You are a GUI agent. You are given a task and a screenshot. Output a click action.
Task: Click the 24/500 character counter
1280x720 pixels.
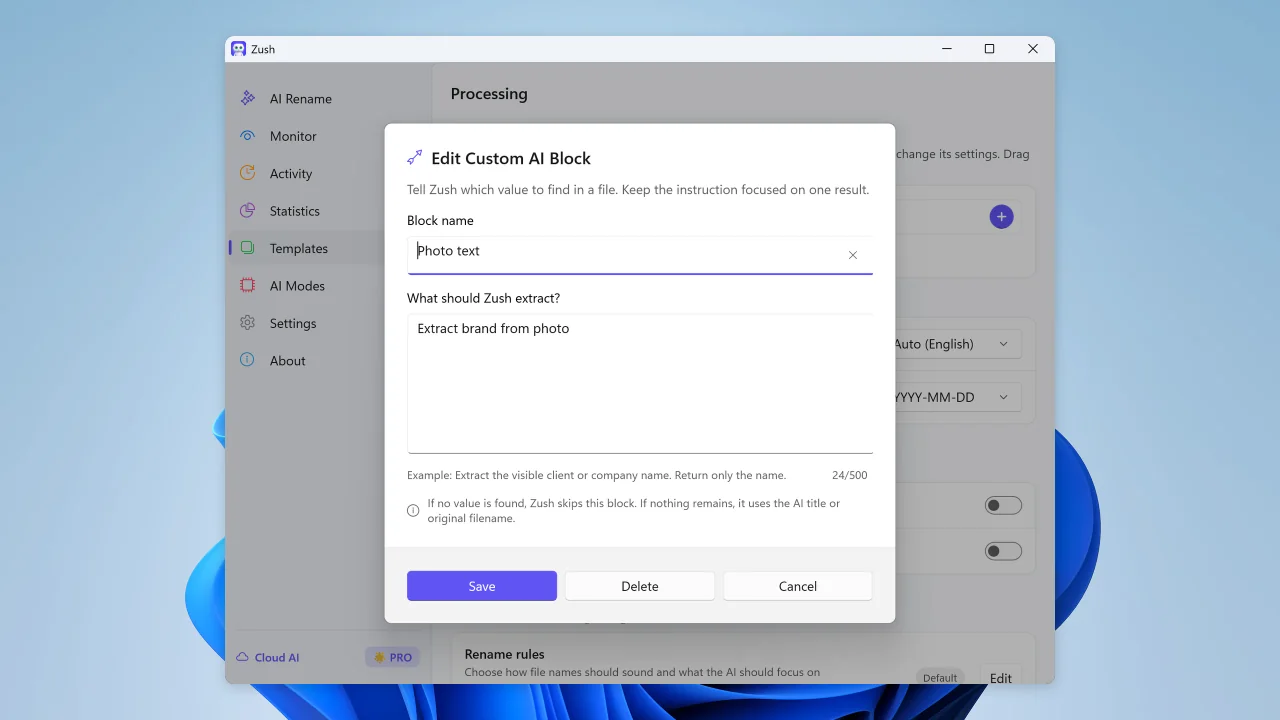850,475
